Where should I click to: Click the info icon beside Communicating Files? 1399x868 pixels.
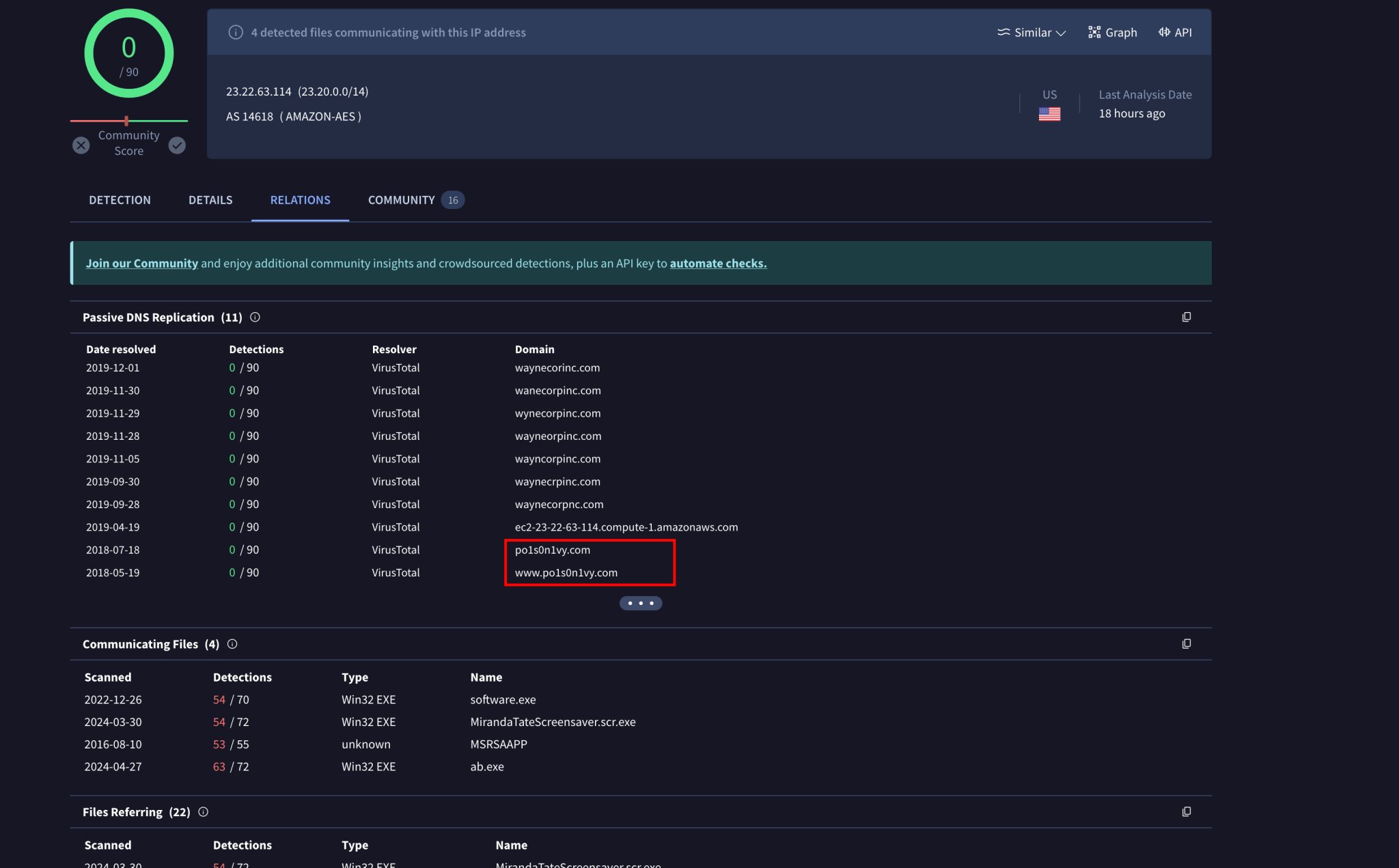232,643
